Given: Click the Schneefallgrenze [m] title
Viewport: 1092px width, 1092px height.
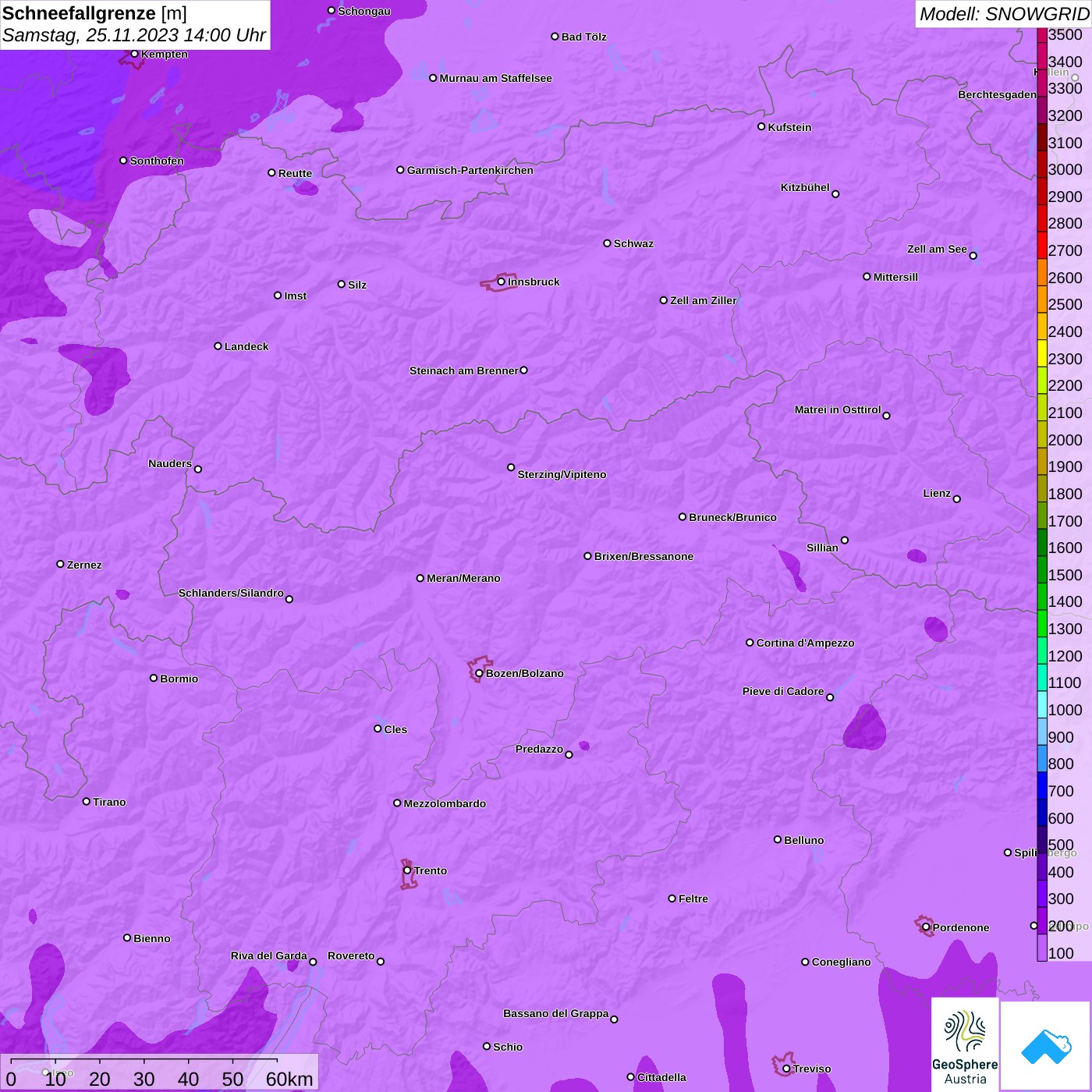Looking at the screenshot, I should (x=94, y=13).
